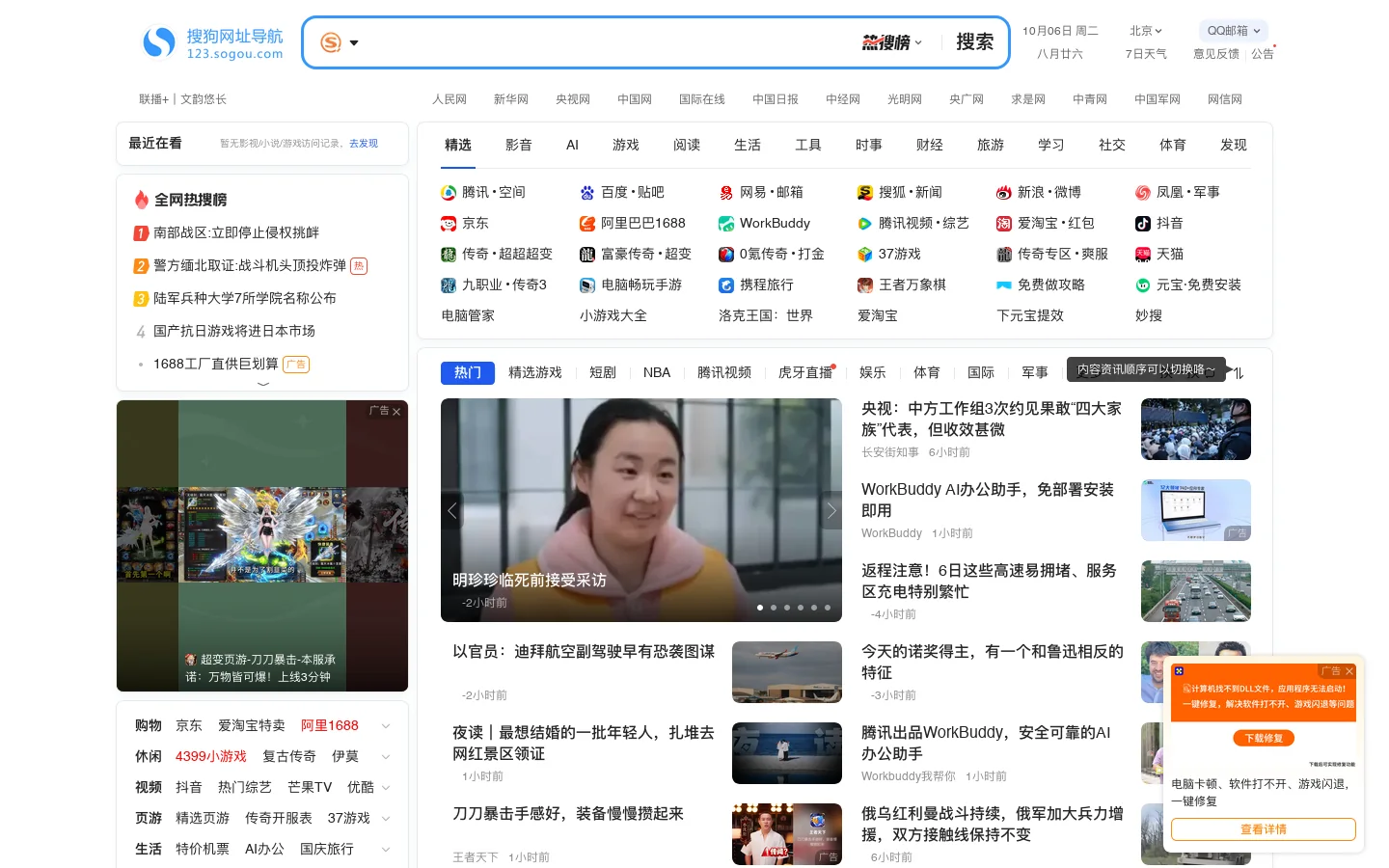Select the 虎牙直播 news tab
The width and height of the screenshot is (1389, 868).
pyautogui.click(x=805, y=372)
